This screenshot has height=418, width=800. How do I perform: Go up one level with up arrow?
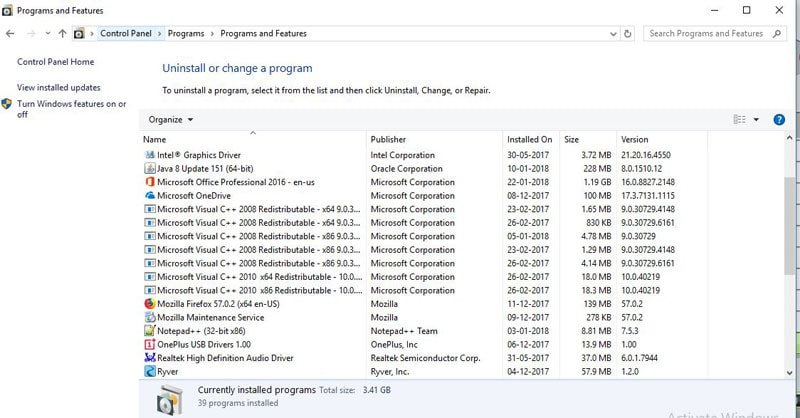click(x=62, y=34)
